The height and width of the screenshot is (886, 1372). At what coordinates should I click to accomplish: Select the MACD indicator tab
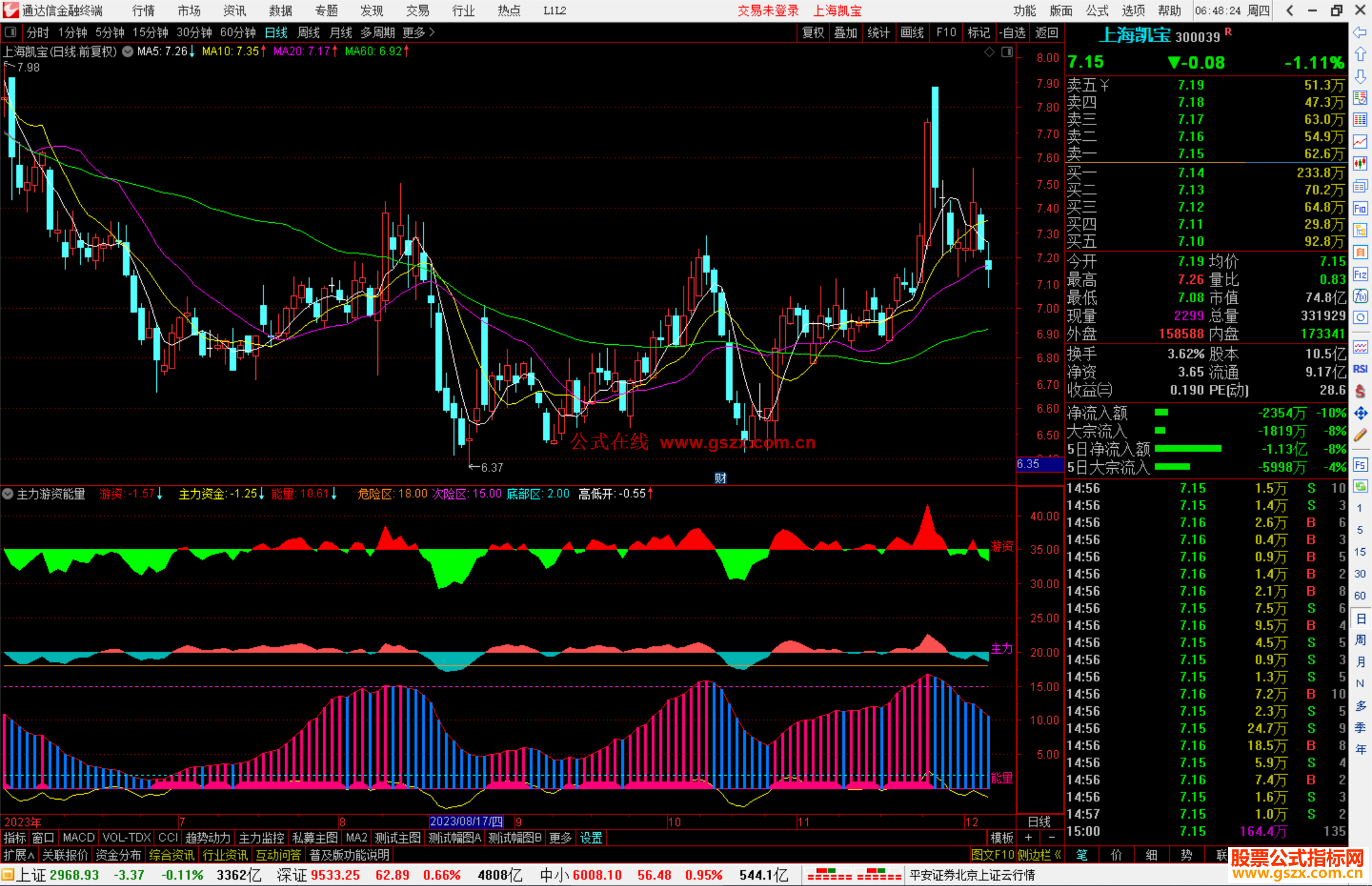[x=79, y=838]
